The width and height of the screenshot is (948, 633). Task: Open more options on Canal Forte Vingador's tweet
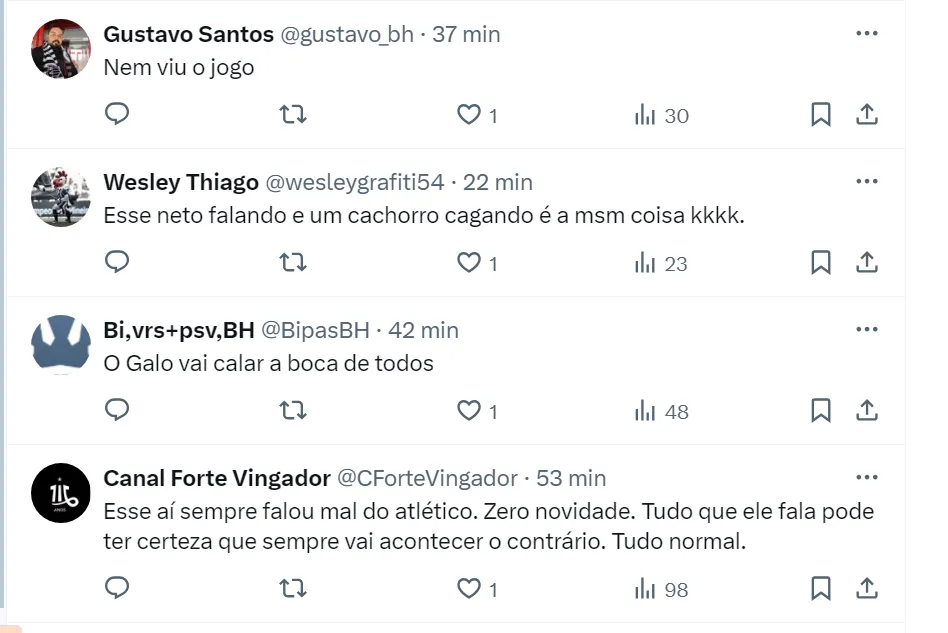click(x=867, y=477)
